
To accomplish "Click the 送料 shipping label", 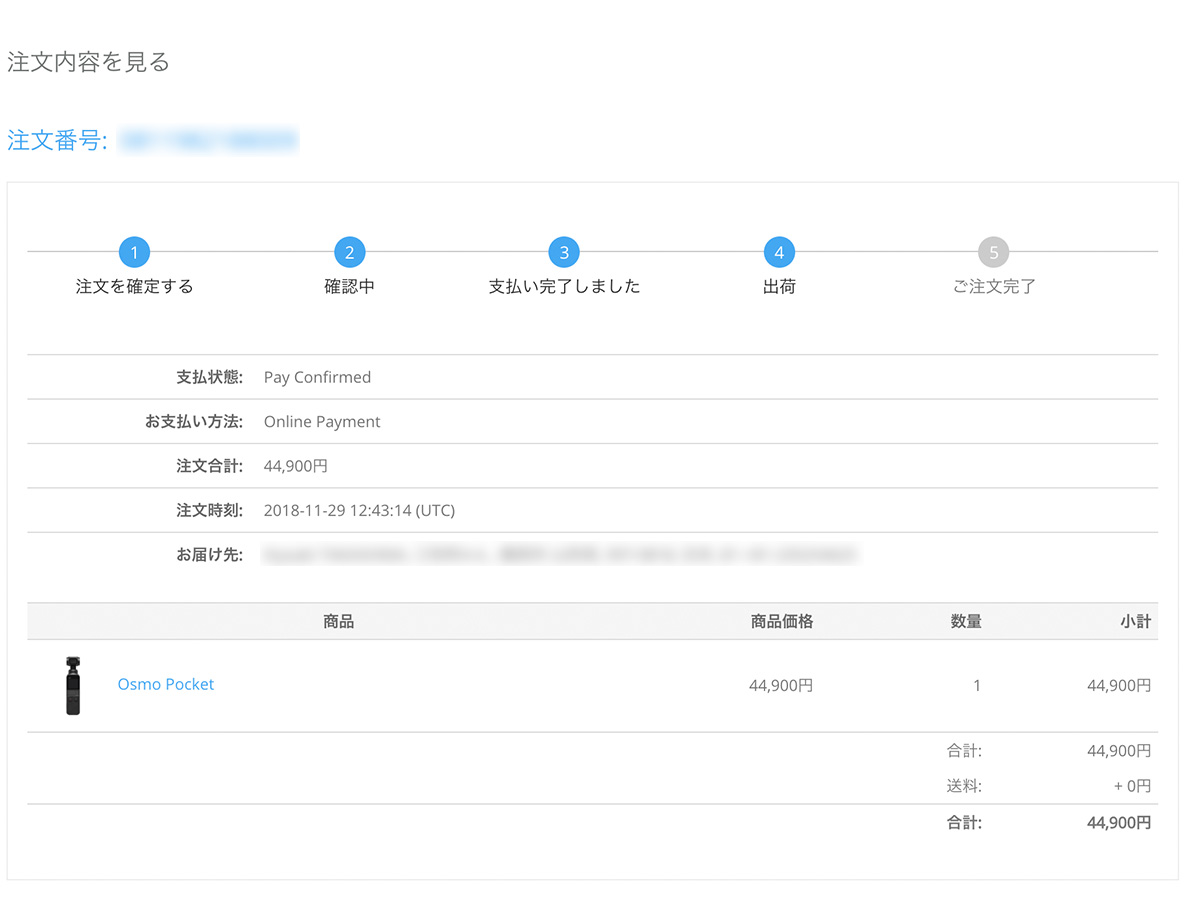I will (964, 787).
